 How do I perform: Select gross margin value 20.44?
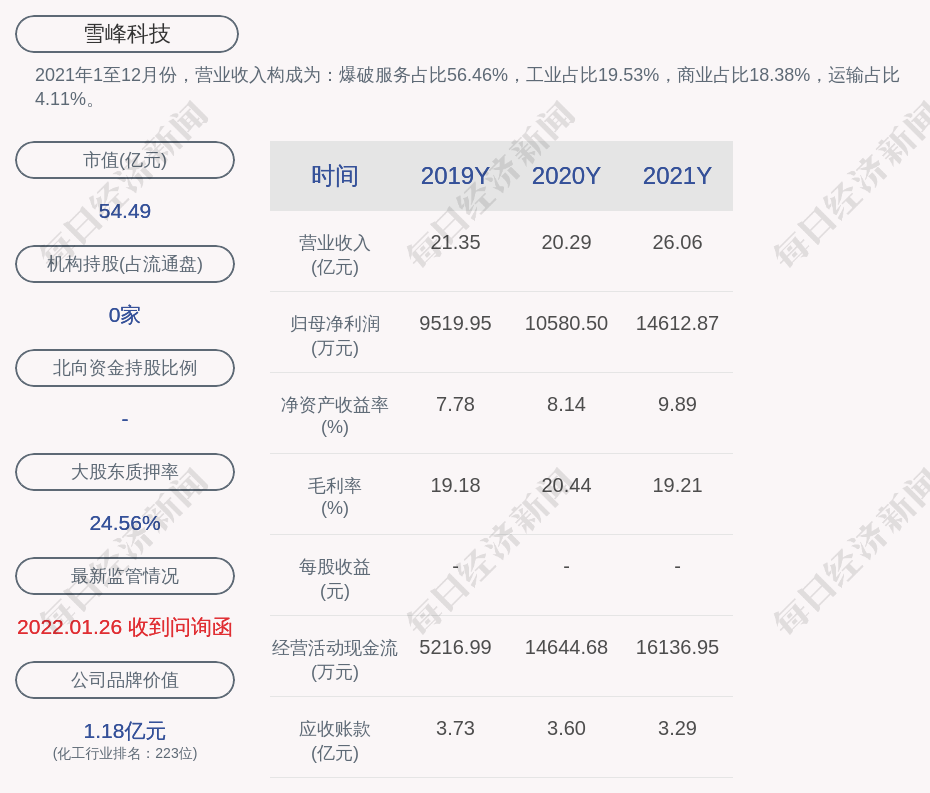566,486
